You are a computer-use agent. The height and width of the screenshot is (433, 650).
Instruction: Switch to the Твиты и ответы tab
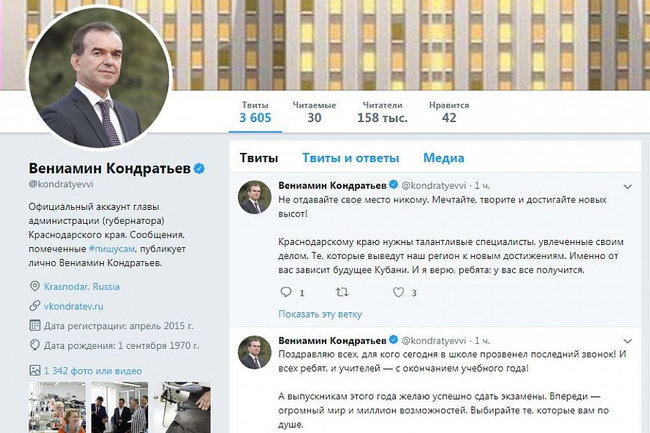(x=350, y=158)
